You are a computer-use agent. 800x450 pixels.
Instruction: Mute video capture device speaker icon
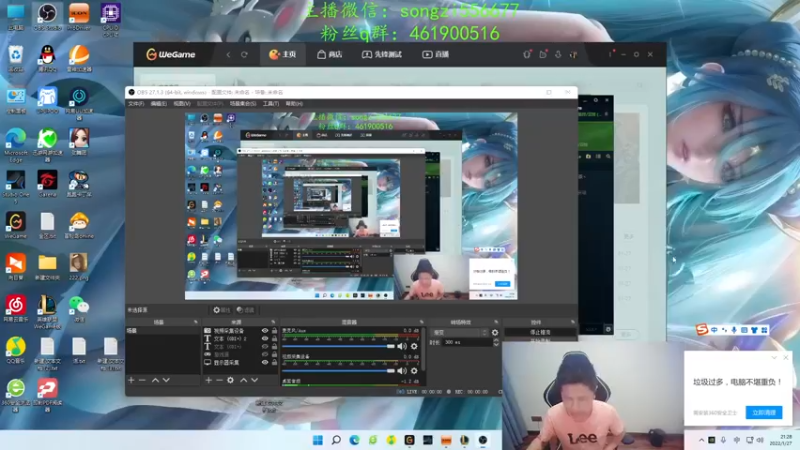[x=402, y=371]
